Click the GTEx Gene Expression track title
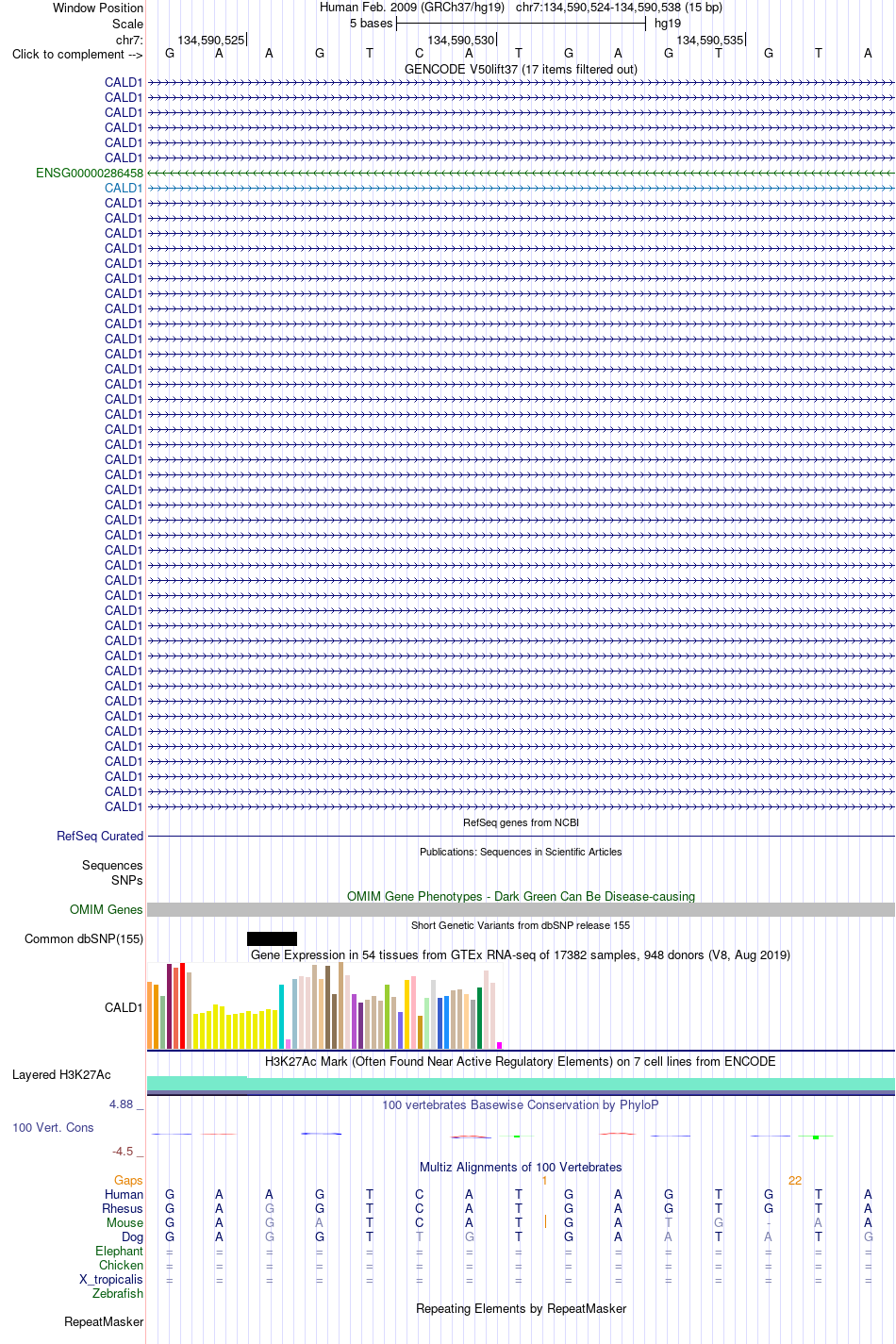896x1344 pixels. [x=521, y=954]
